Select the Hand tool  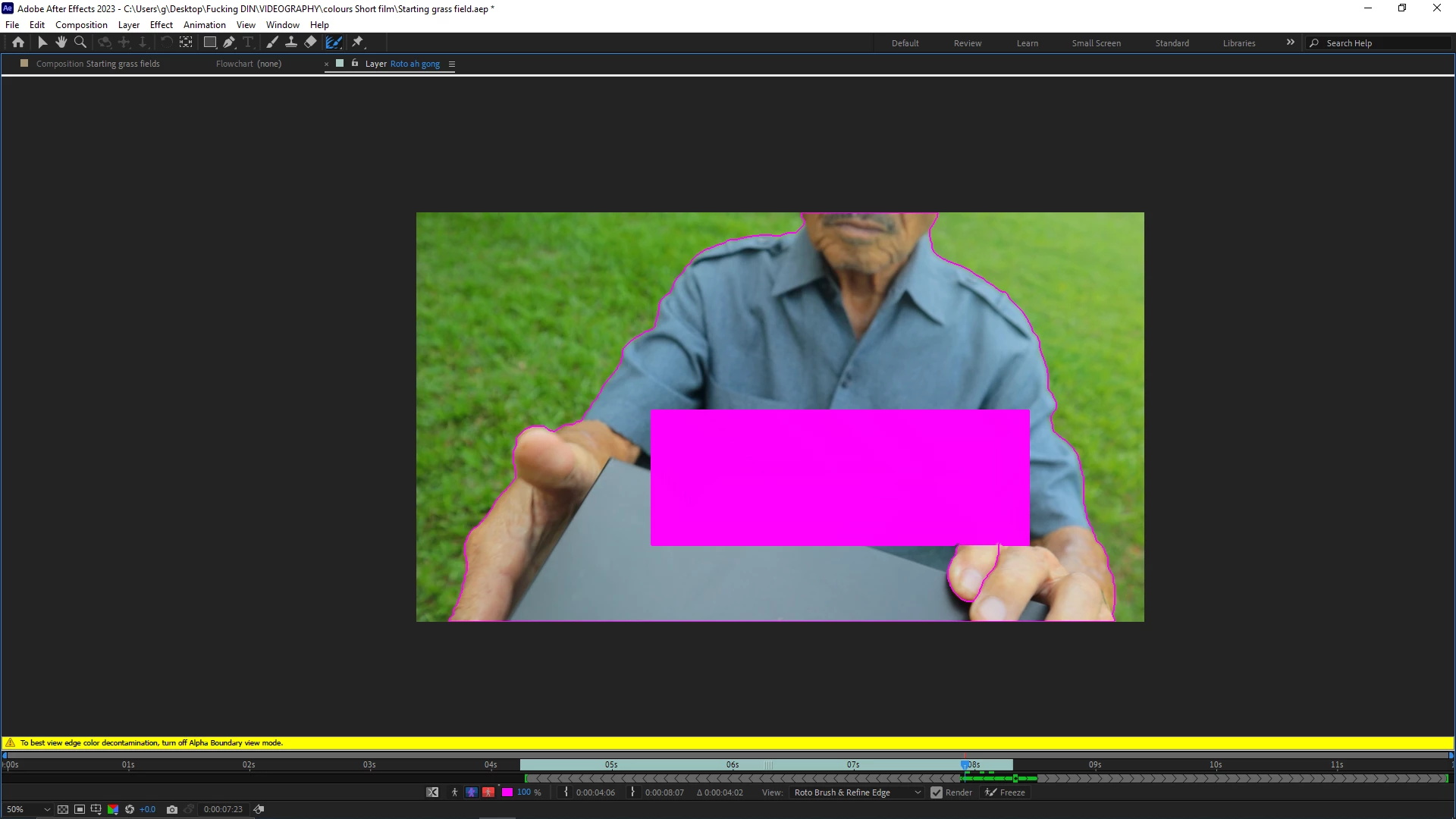(61, 42)
